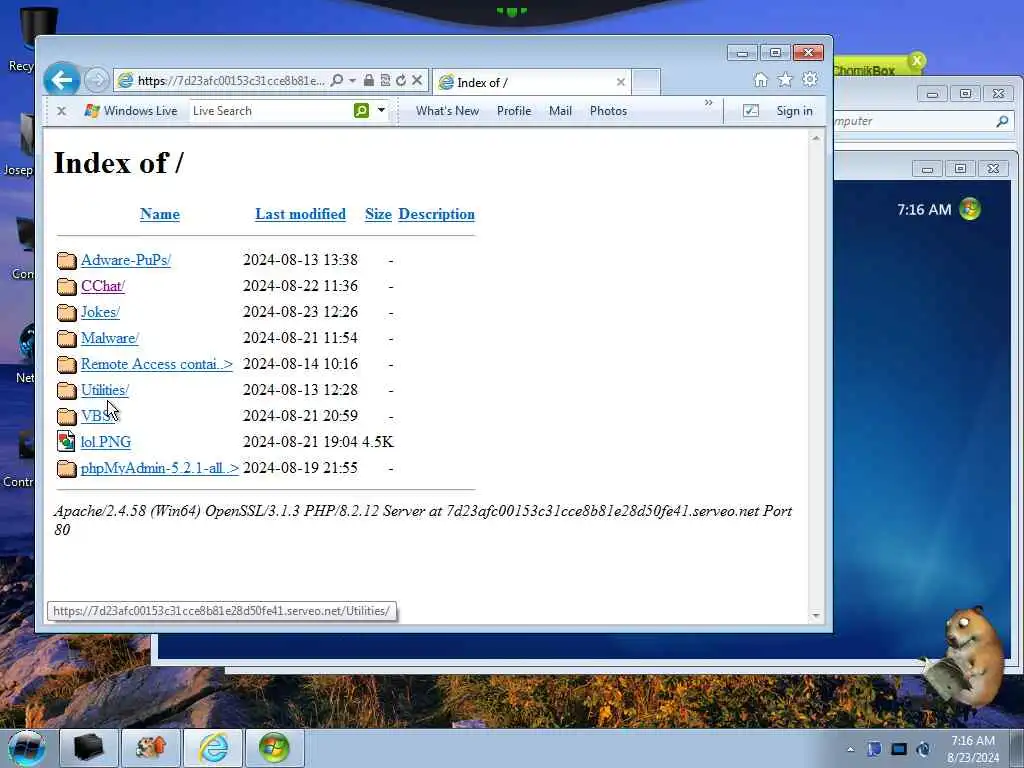This screenshot has width=1024, height=768.
Task: Open Photos in Windows Live toolbar
Action: pos(608,111)
